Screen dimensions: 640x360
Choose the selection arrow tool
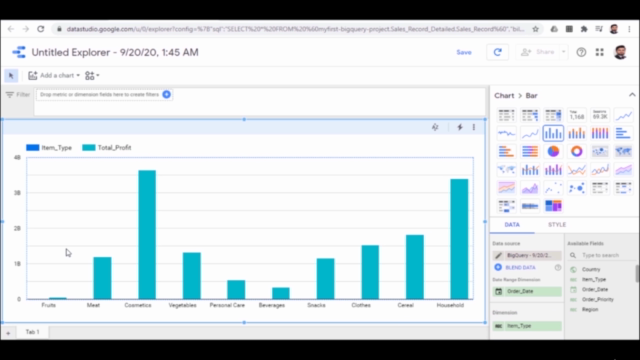11,76
